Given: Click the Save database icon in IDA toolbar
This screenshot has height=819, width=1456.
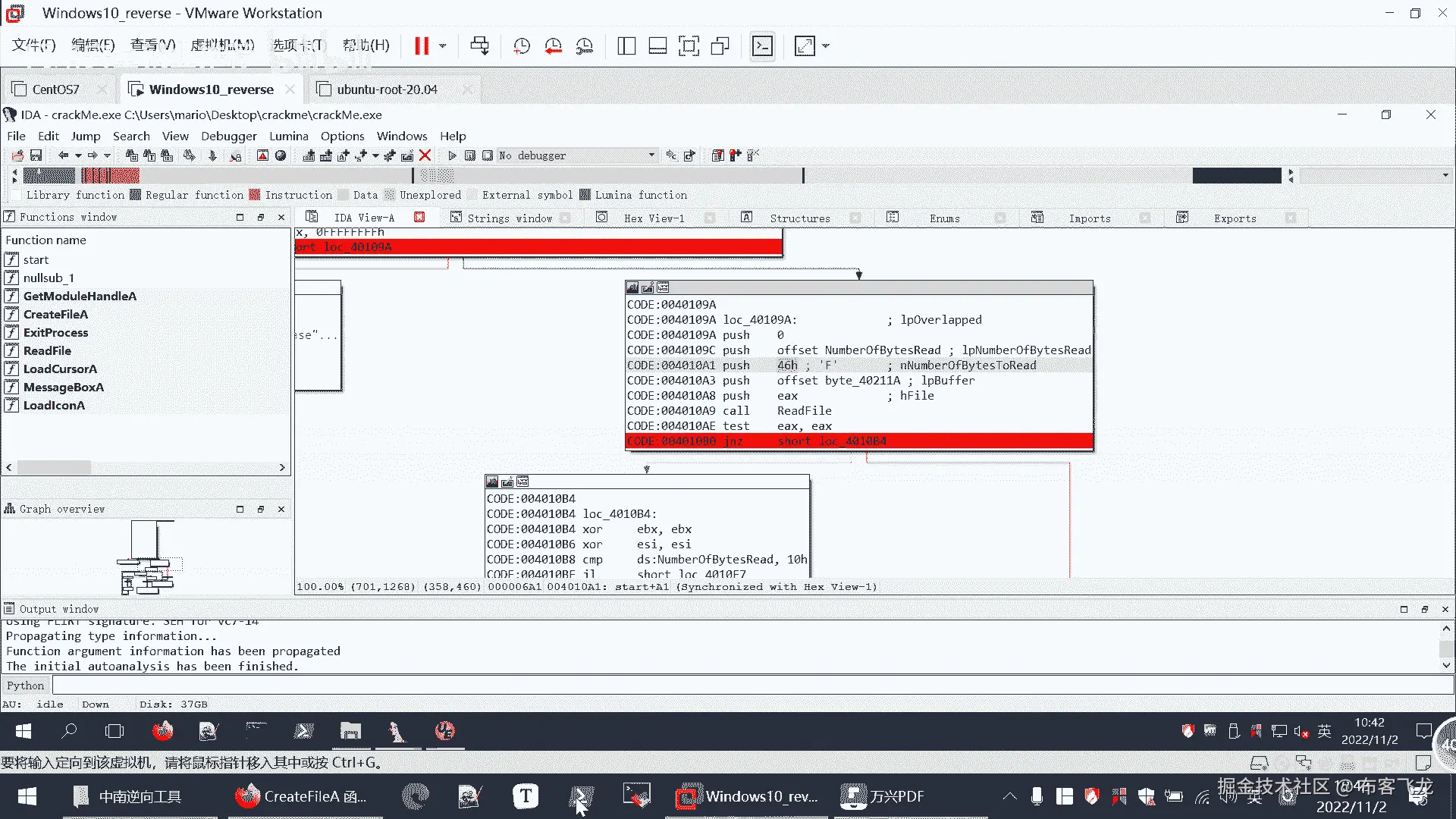Looking at the screenshot, I should [x=36, y=155].
